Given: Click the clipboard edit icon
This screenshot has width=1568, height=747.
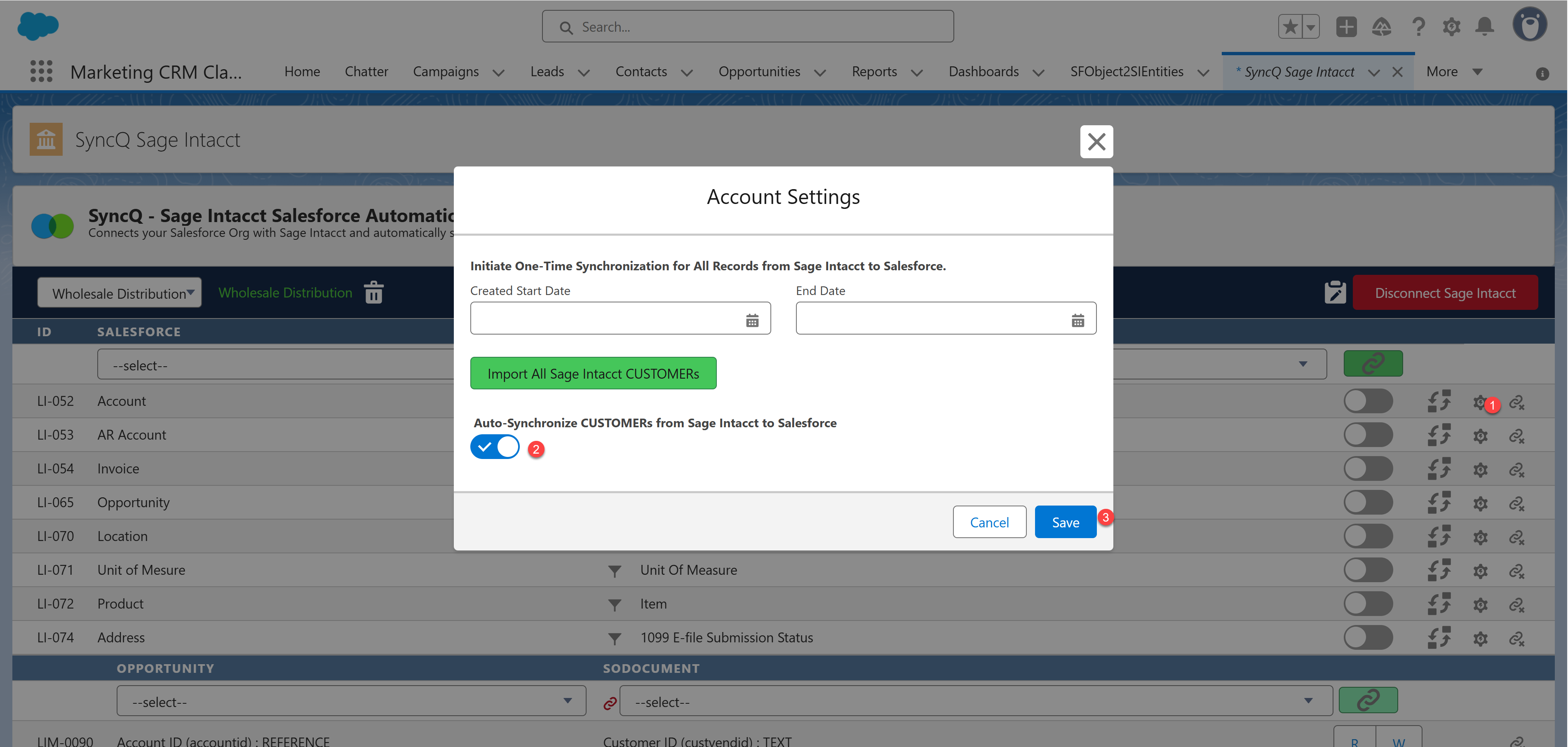Looking at the screenshot, I should pyautogui.click(x=1335, y=293).
